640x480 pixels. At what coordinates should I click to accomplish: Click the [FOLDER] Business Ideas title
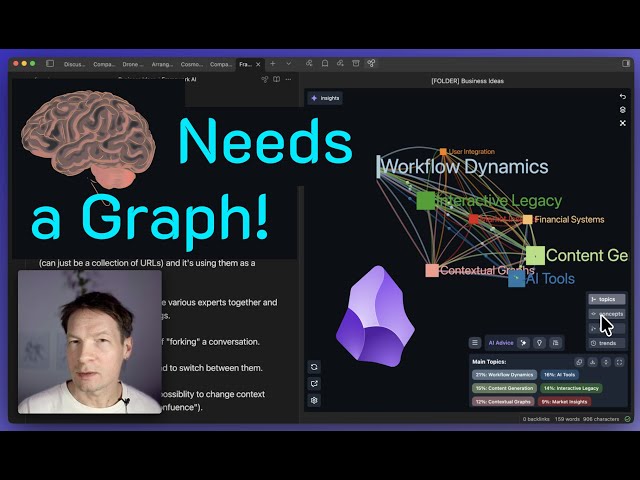pos(467,81)
